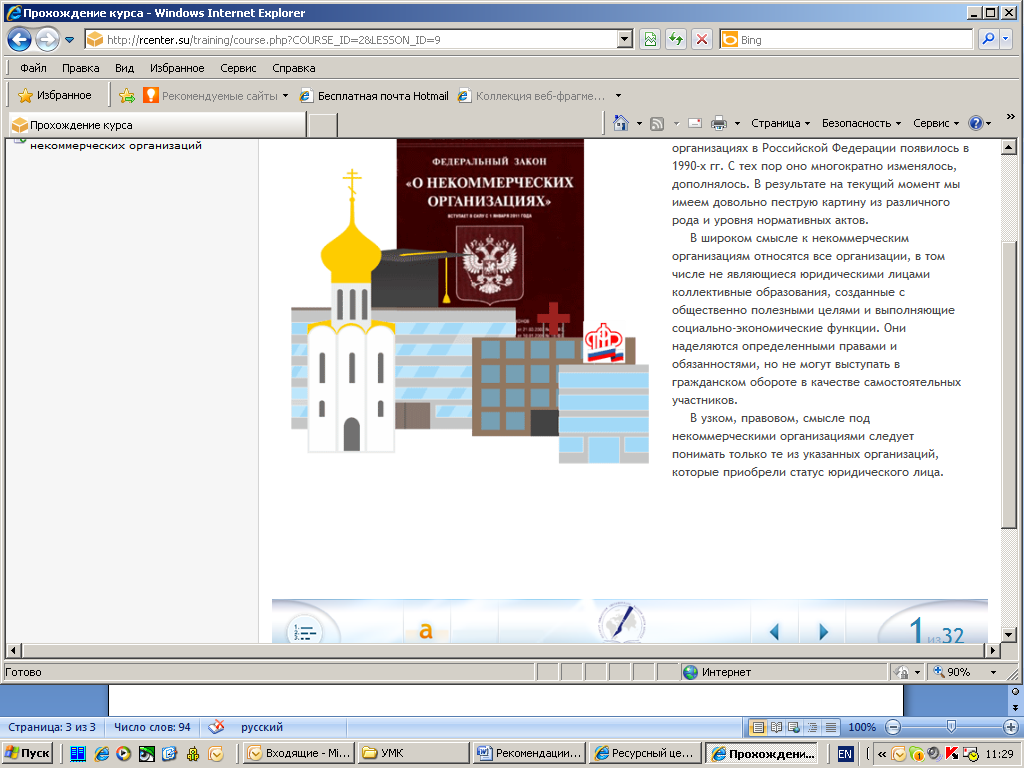This screenshot has height=768, width=1024.
Task: Open Рекомендуемые сайты link
Action: click(x=216, y=96)
